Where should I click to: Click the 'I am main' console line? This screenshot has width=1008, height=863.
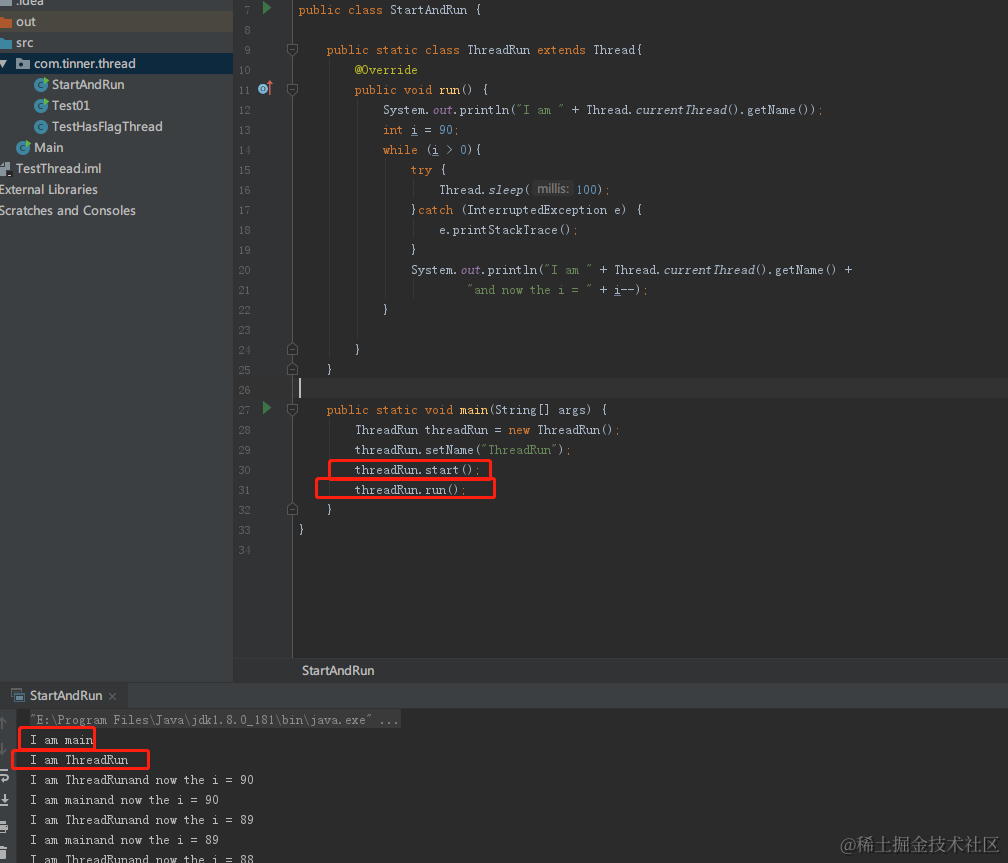(62, 740)
